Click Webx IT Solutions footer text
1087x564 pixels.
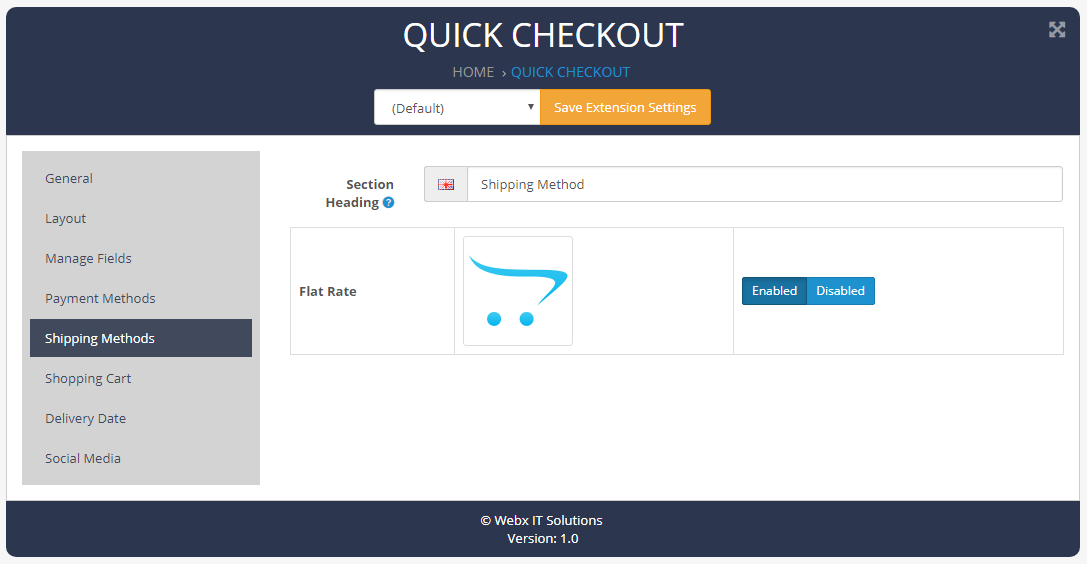[x=542, y=520]
